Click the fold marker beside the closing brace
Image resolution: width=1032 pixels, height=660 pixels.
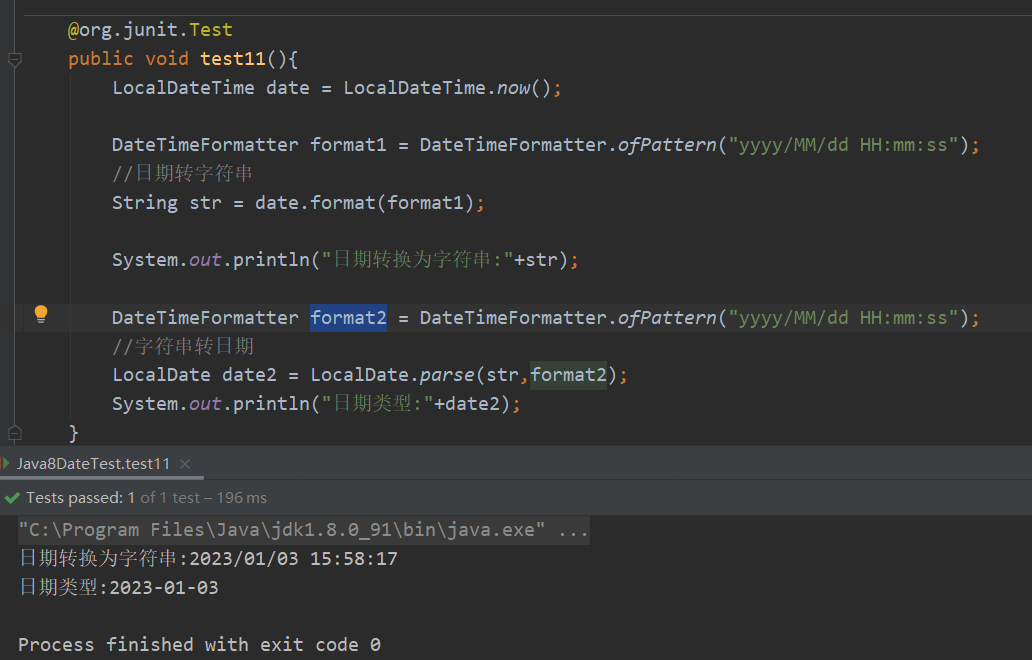tap(14, 433)
